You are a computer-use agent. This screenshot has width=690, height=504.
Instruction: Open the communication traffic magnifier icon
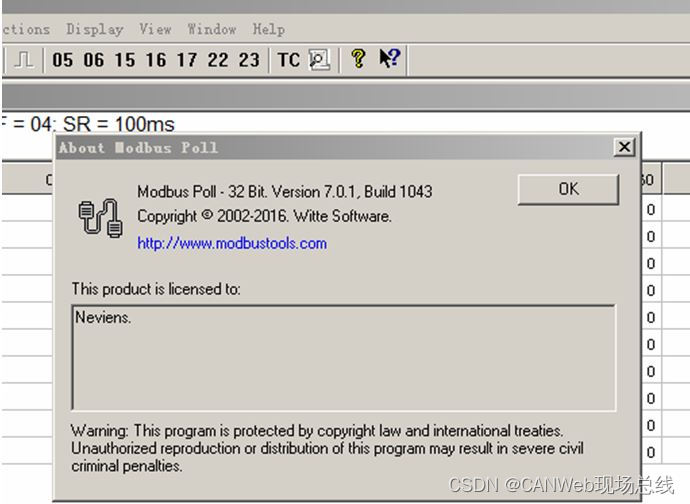[x=319, y=59]
